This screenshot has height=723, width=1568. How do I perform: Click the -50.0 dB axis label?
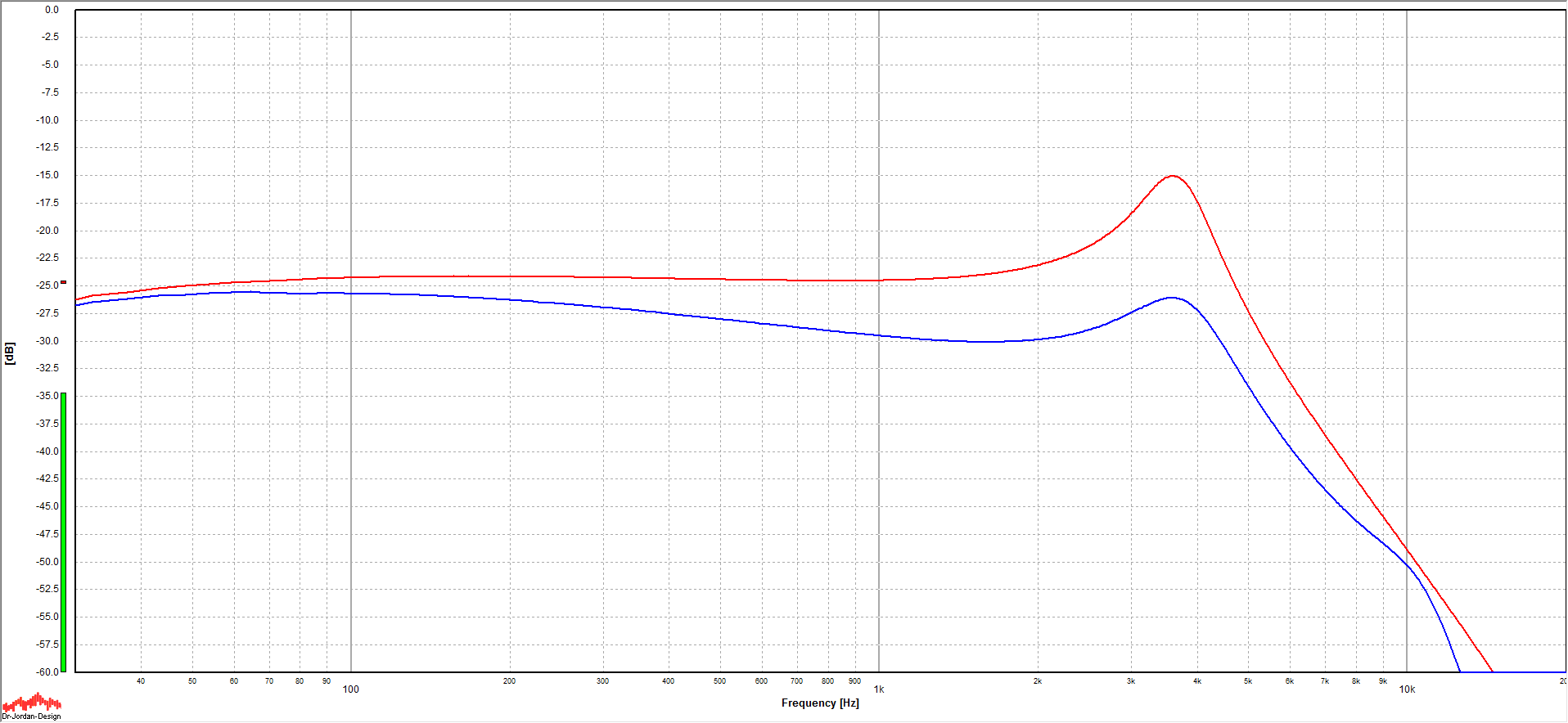click(48, 562)
